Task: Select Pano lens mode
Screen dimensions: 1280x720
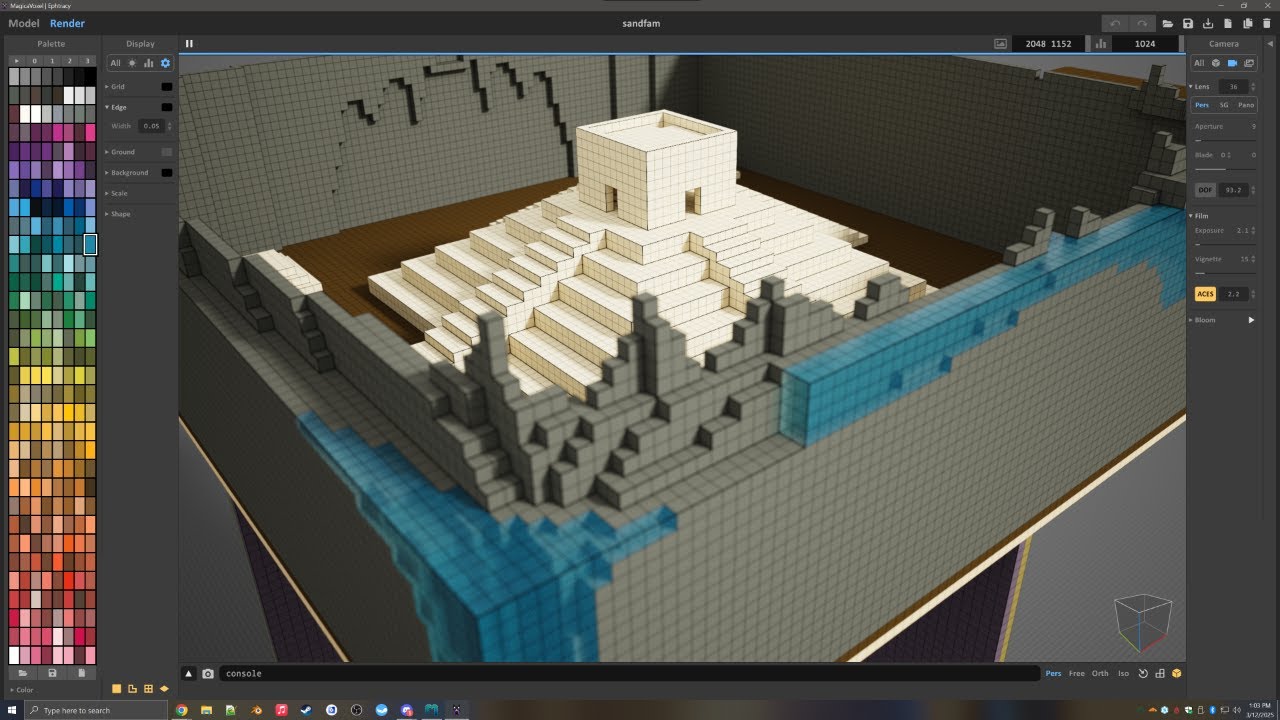Action: pyautogui.click(x=1246, y=105)
